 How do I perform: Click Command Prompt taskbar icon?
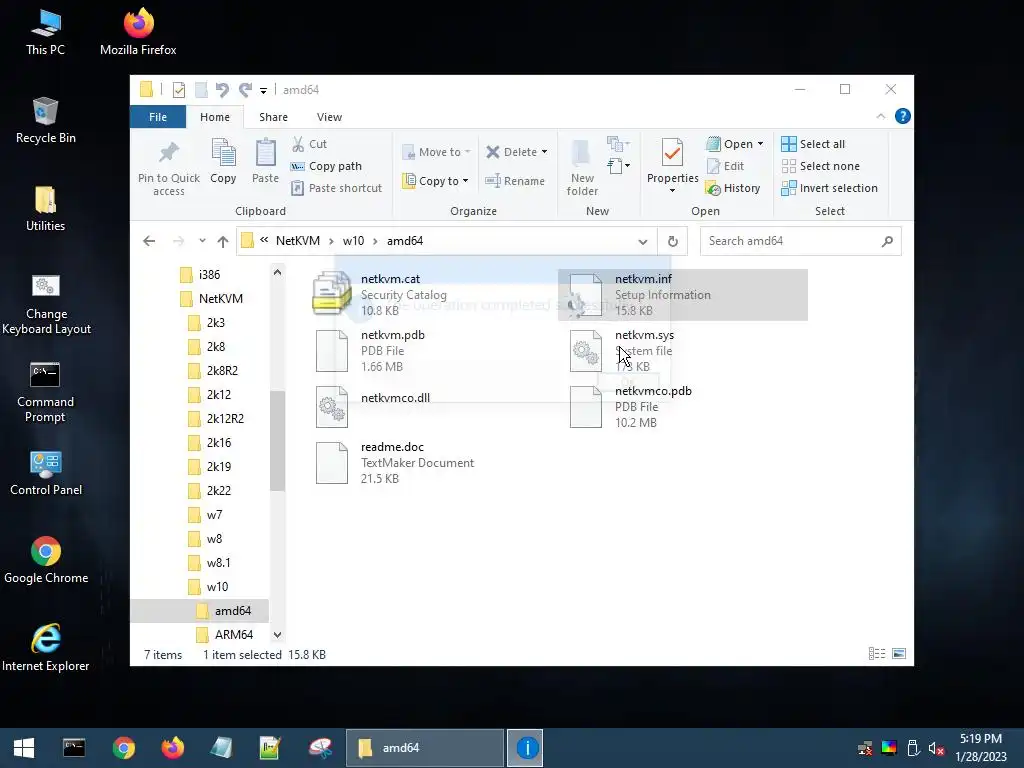click(74, 748)
